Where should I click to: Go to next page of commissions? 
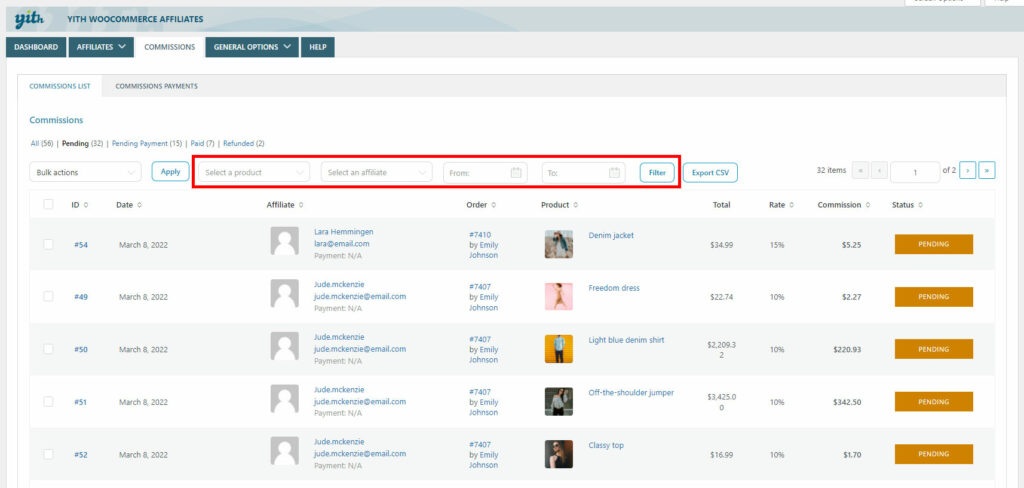[x=967, y=171]
